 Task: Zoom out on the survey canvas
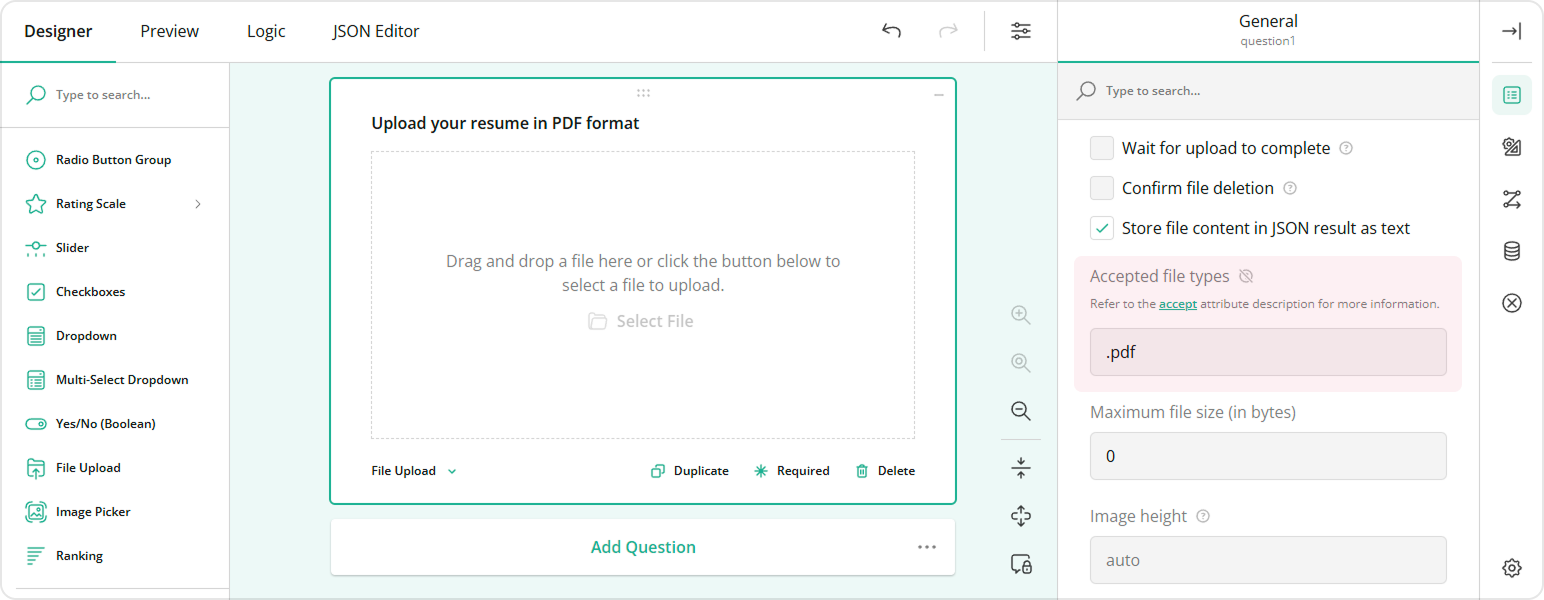coord(1021,410)
